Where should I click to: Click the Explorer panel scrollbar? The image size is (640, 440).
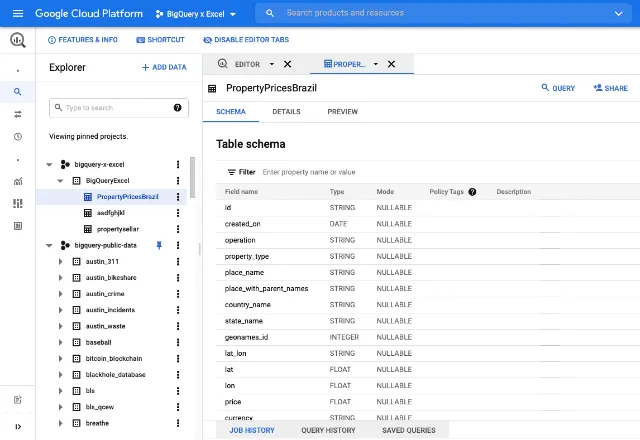tap(192, 177)
